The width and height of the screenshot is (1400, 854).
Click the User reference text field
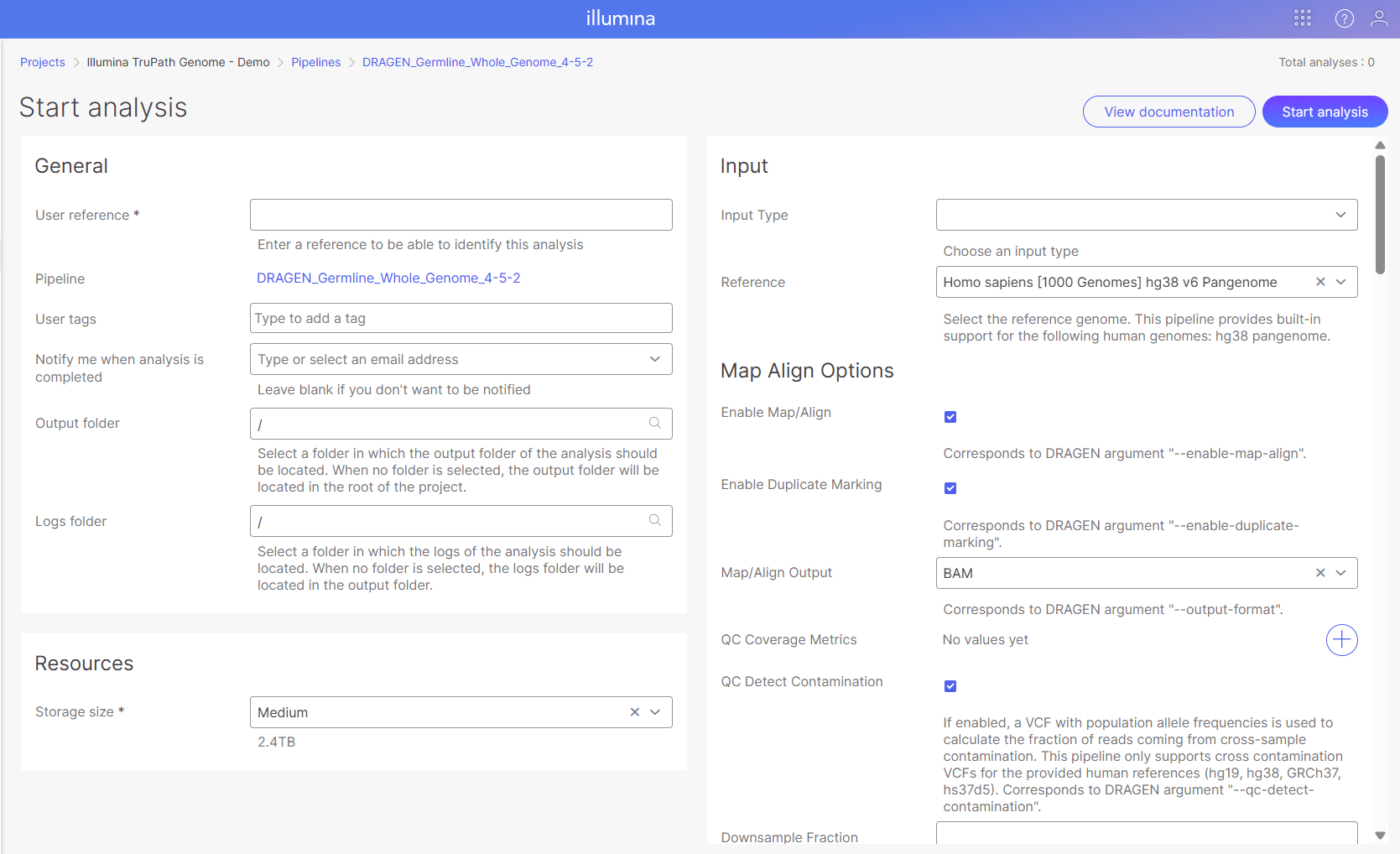coord(461,215)
